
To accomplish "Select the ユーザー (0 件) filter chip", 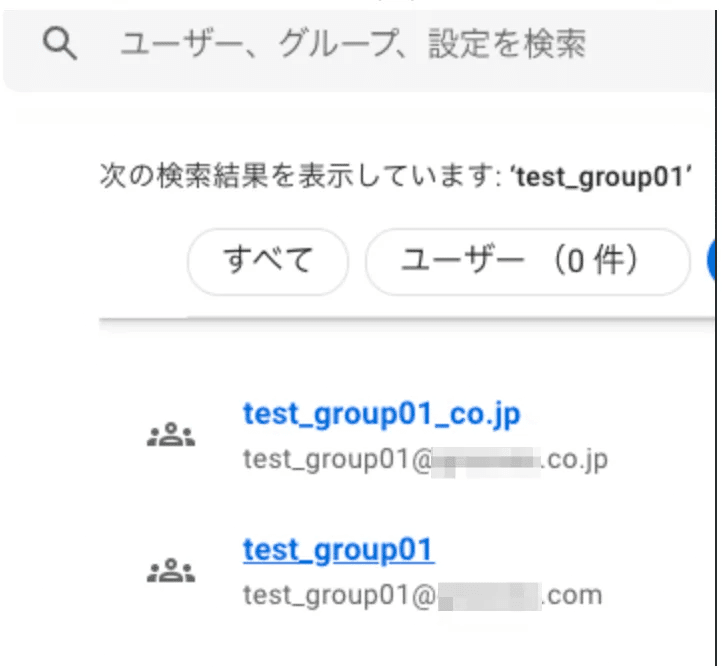I will pyautogui.click(x=528, y=261).
